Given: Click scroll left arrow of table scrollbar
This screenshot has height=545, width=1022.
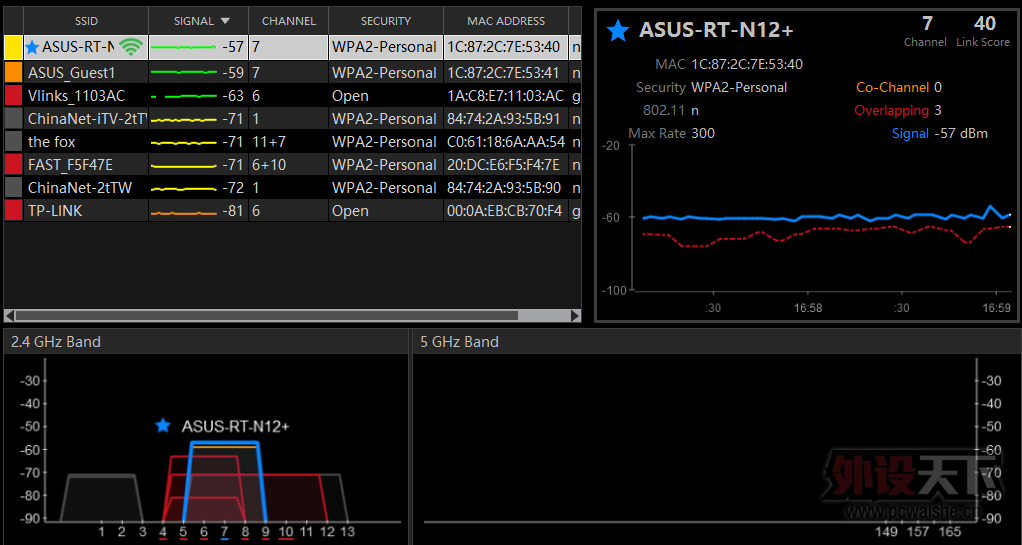Looking at the screenshot, I should (8, 316).
